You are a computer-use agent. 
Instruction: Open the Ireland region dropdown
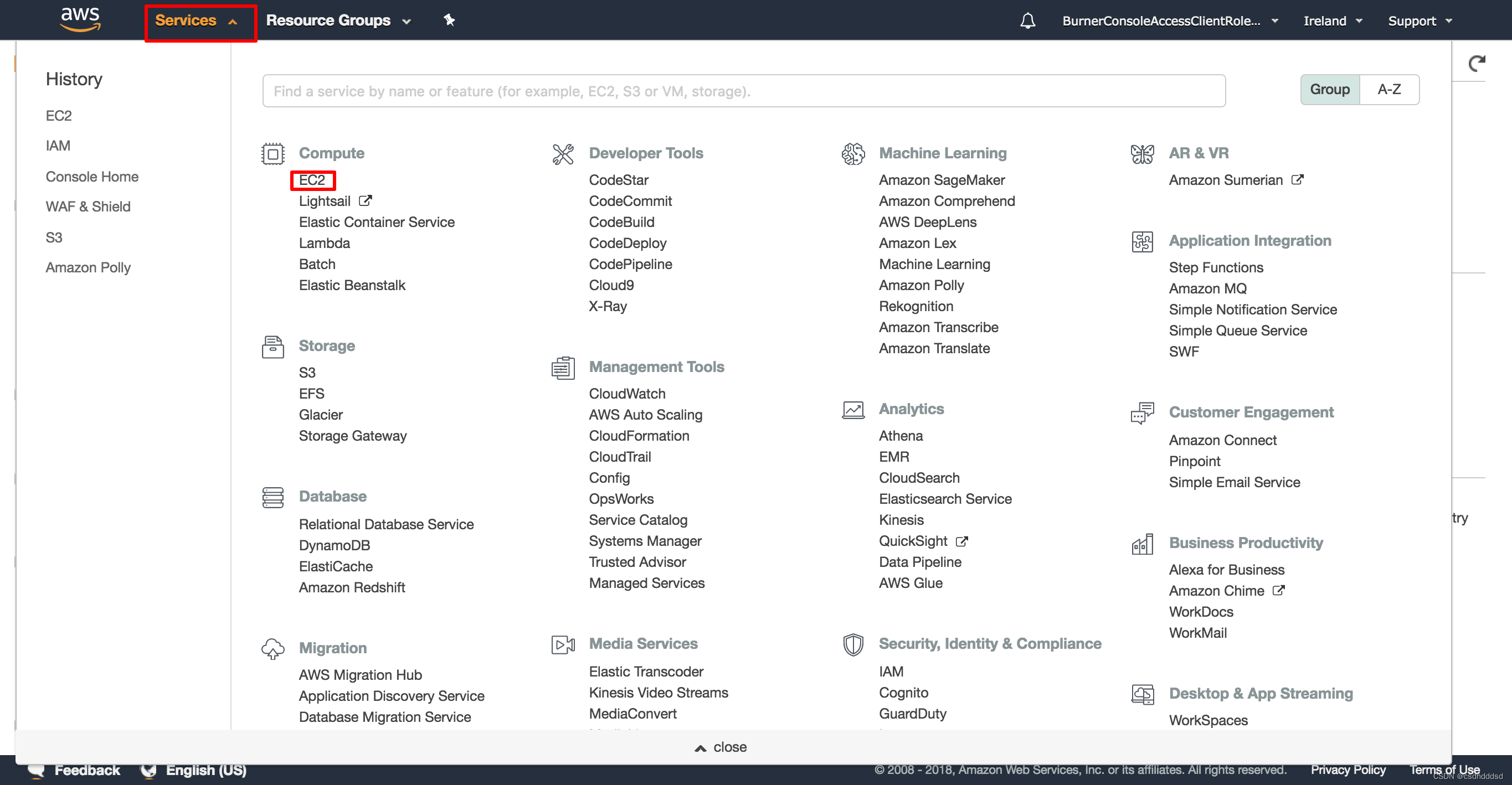pos(1333,20)
